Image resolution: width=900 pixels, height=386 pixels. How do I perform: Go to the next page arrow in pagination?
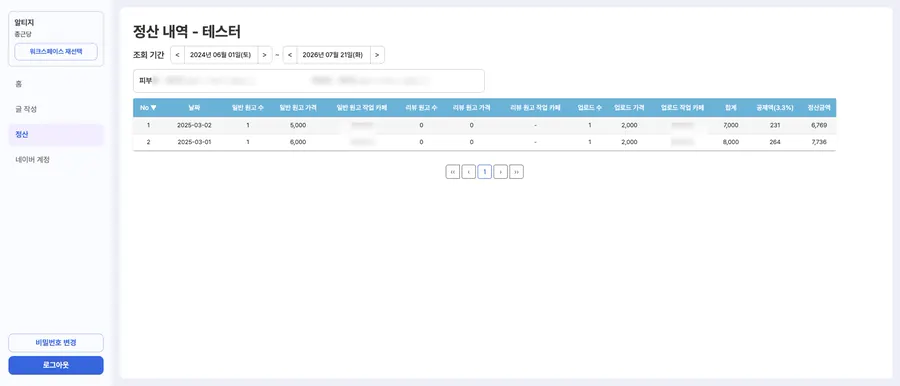501,172
